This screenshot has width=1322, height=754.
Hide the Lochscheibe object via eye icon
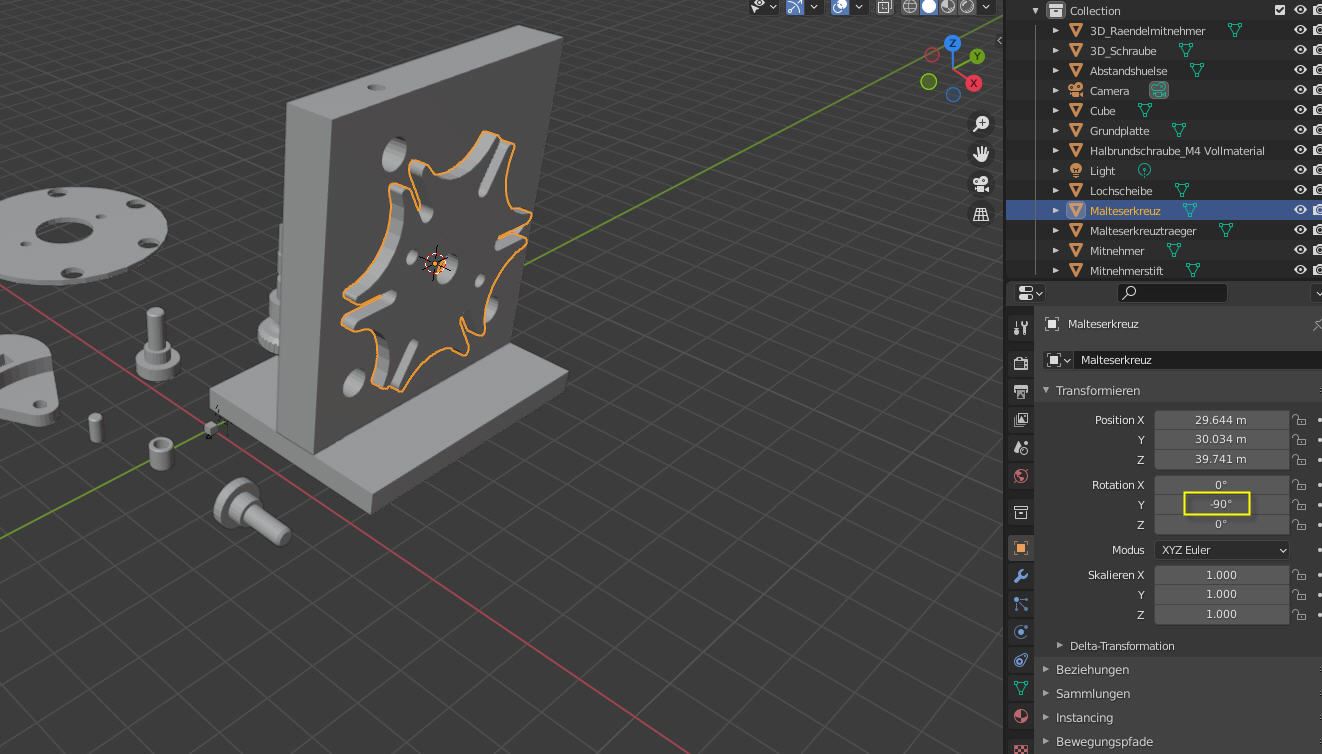pyautogui.click(x=1300, y=190)
